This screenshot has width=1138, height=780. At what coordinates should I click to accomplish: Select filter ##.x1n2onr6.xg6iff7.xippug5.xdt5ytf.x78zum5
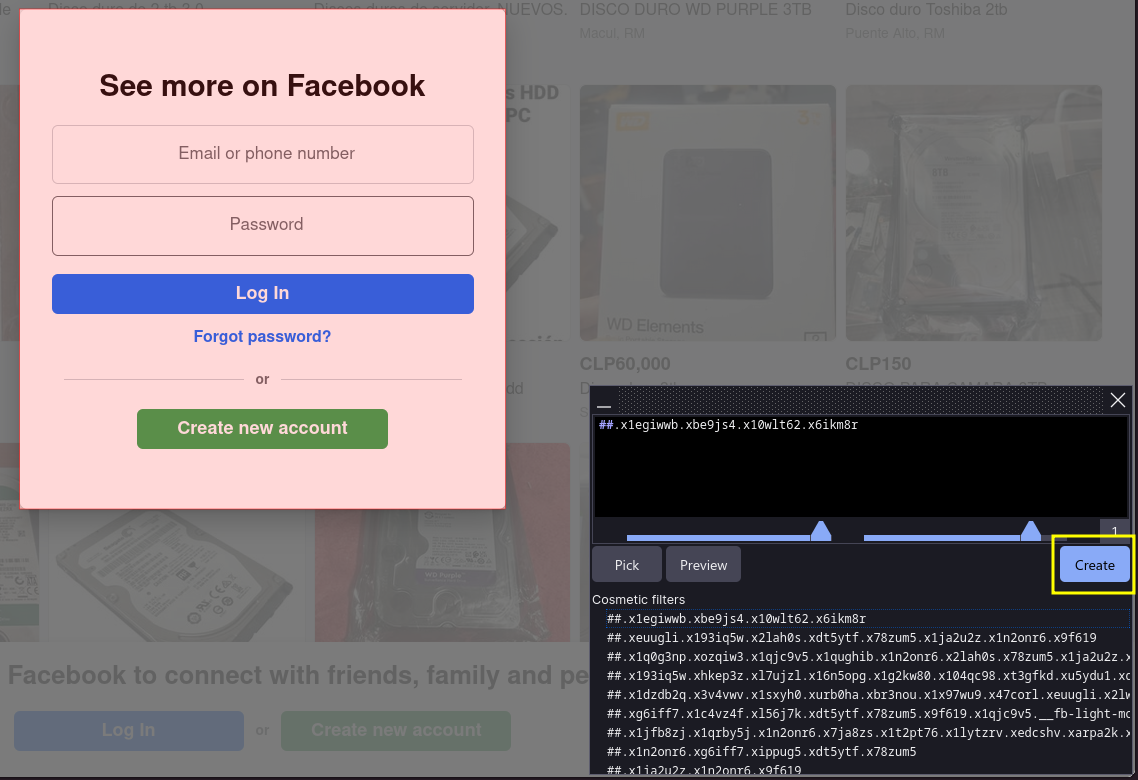(x=868, y=752)
